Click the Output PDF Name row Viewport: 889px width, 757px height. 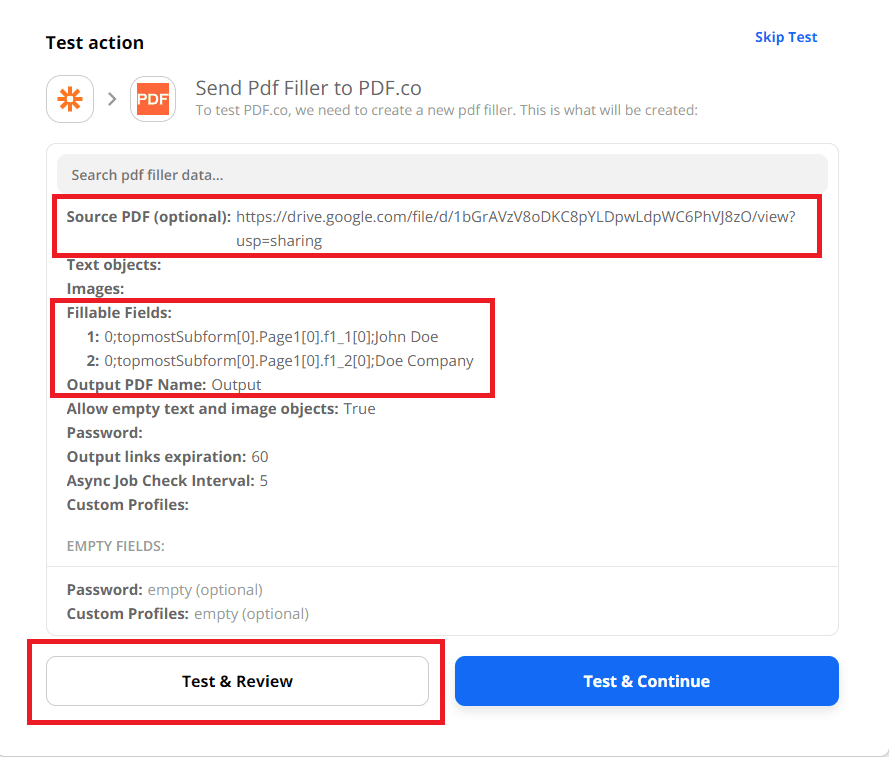[164, 385]
